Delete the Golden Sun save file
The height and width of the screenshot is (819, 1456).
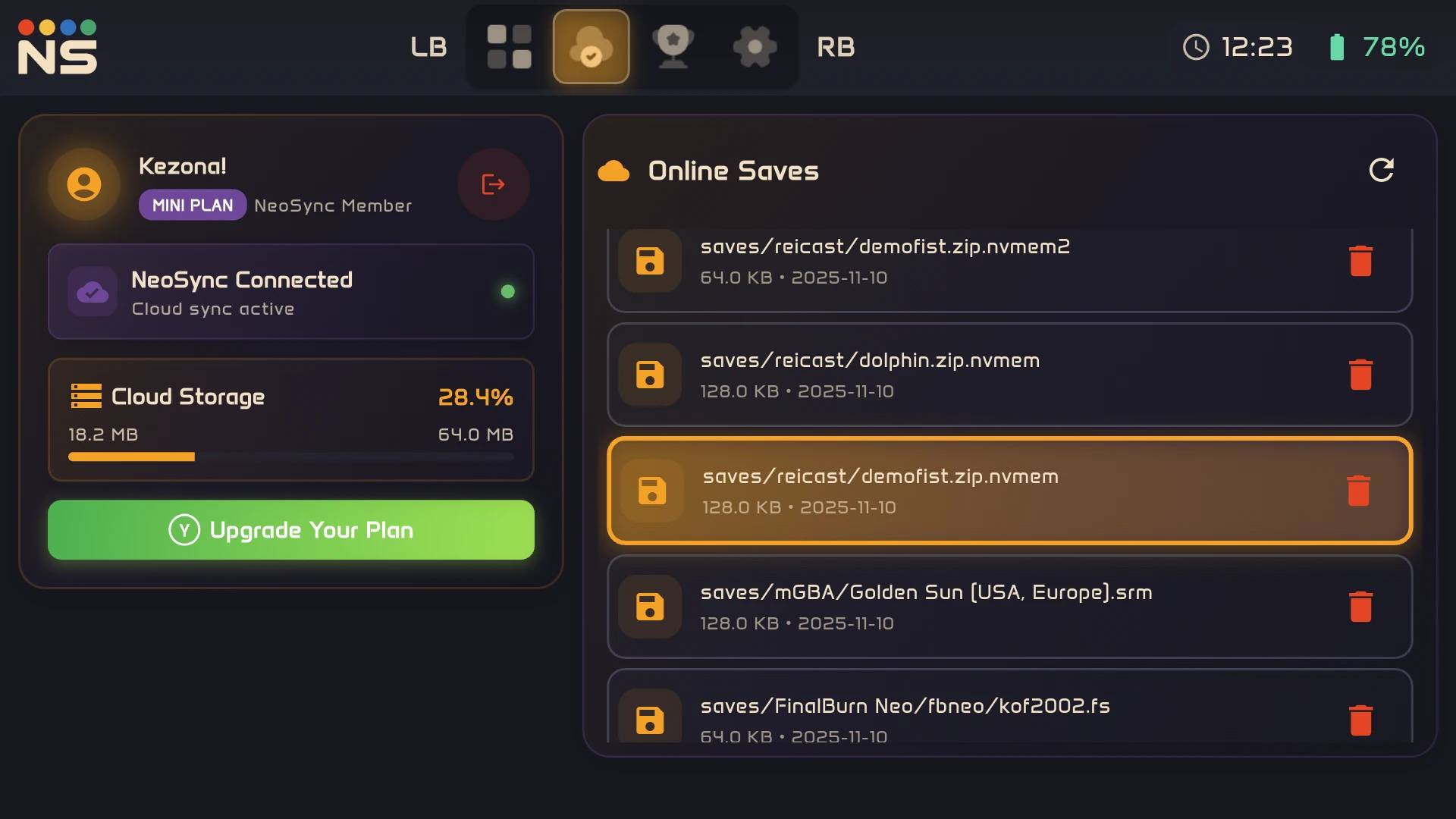tap(1360, 607)
